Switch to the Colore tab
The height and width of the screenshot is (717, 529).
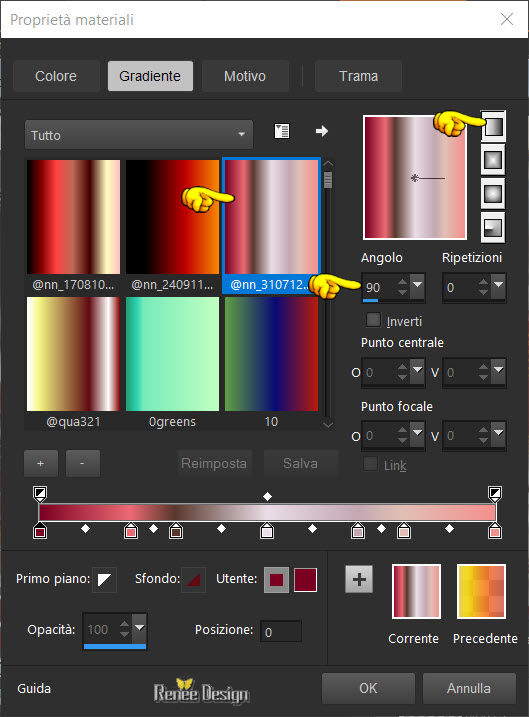pos(56,76)
